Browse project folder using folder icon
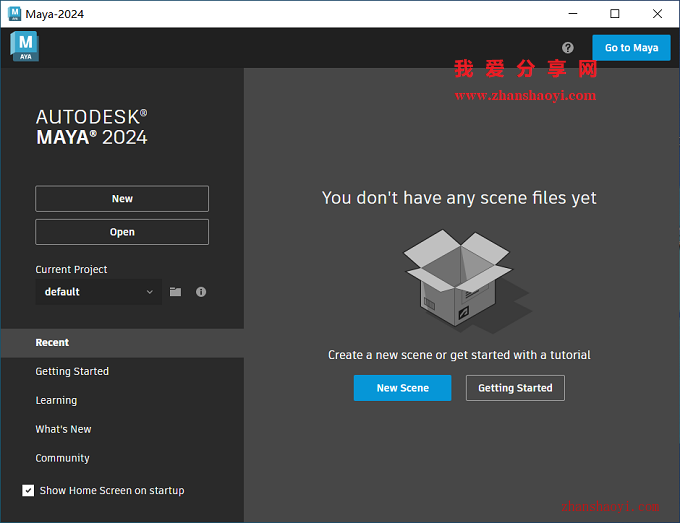The height and width of the screenshot is (523, 680). pyautogui.click(x=175, y=292)
